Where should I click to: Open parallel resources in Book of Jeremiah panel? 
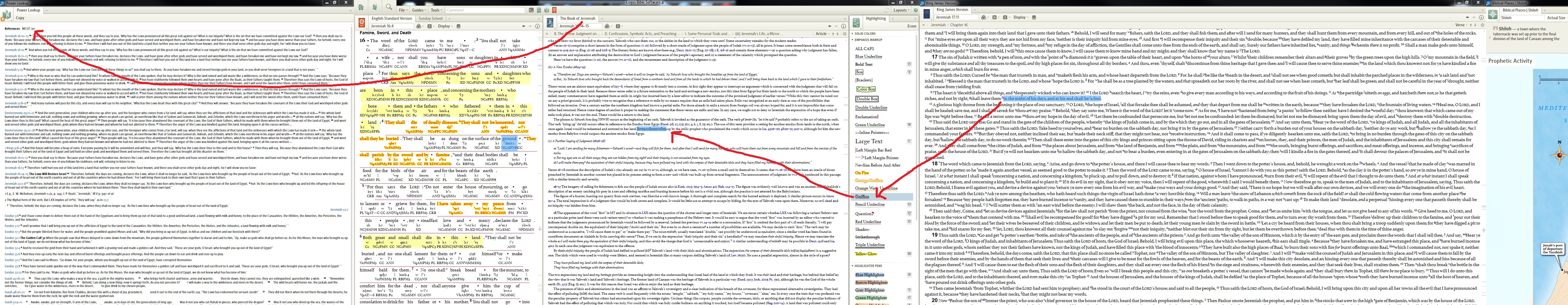[x=618, y=26]
